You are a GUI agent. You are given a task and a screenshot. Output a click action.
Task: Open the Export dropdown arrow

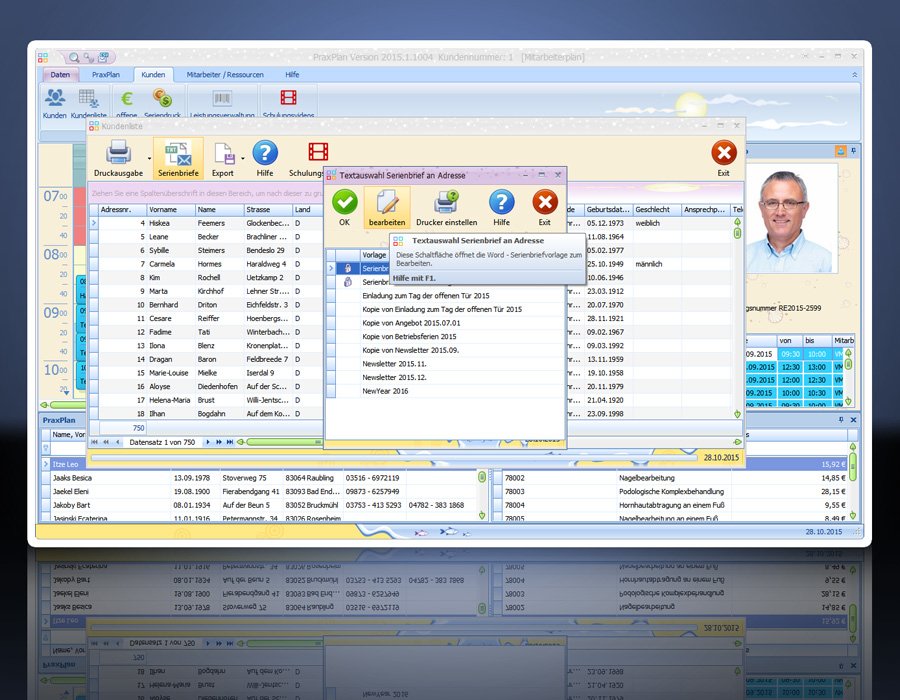pyautogui.click(x=243, y=158)
